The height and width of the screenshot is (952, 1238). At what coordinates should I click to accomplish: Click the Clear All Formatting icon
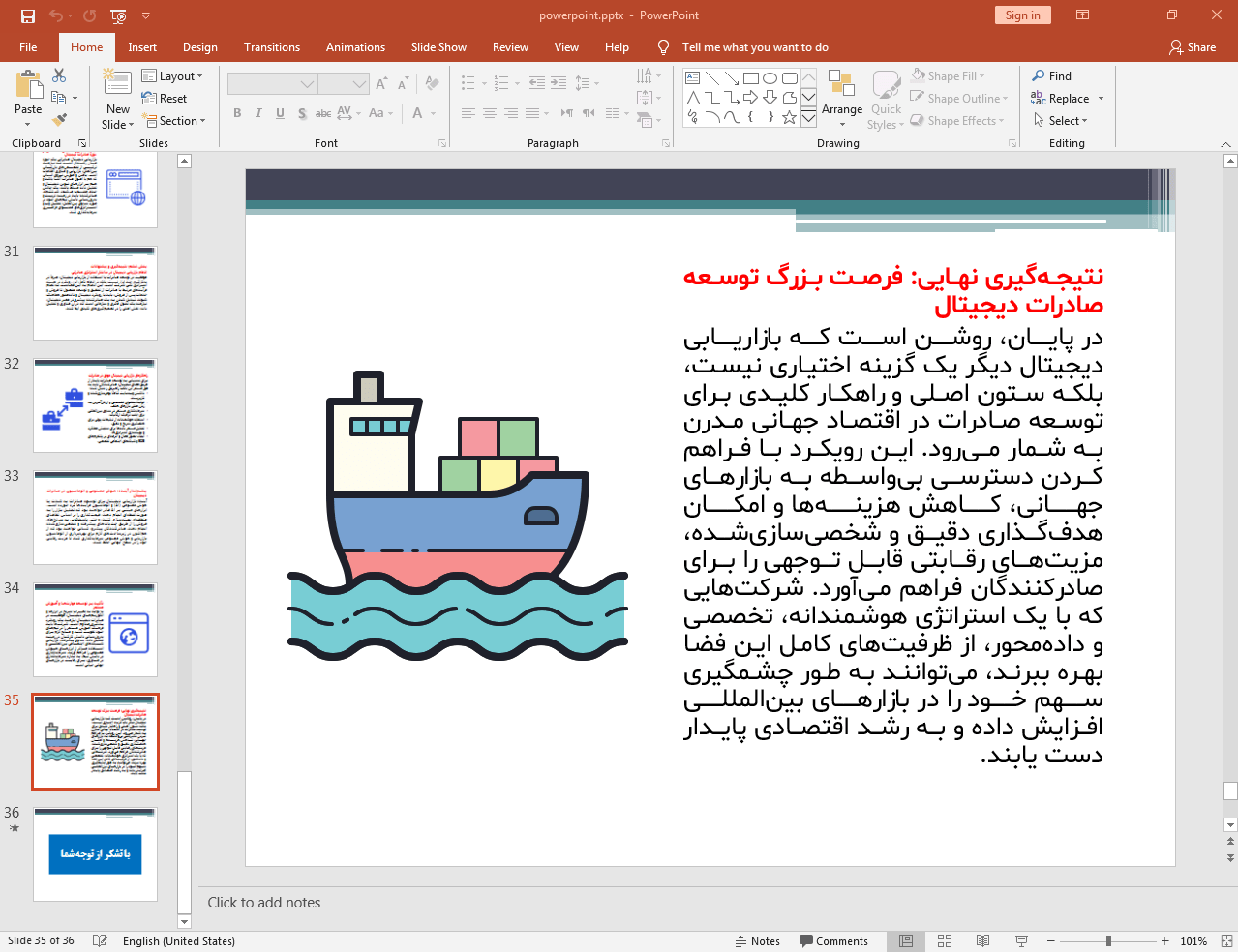(x=431, y=83)
